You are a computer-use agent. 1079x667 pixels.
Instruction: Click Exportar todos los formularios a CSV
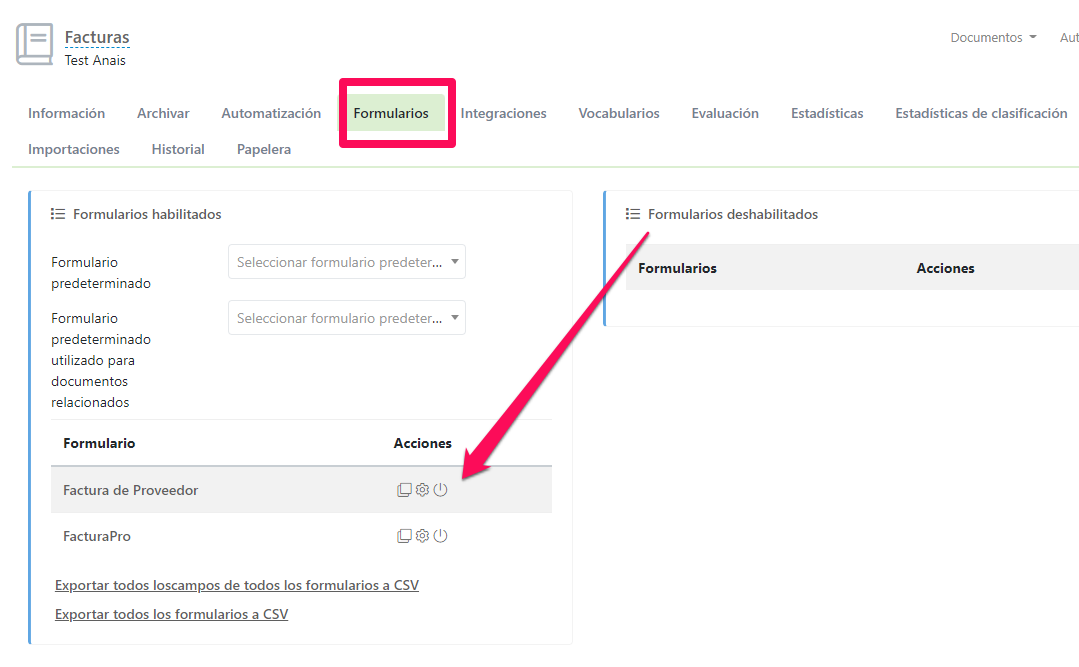point(171,614)
